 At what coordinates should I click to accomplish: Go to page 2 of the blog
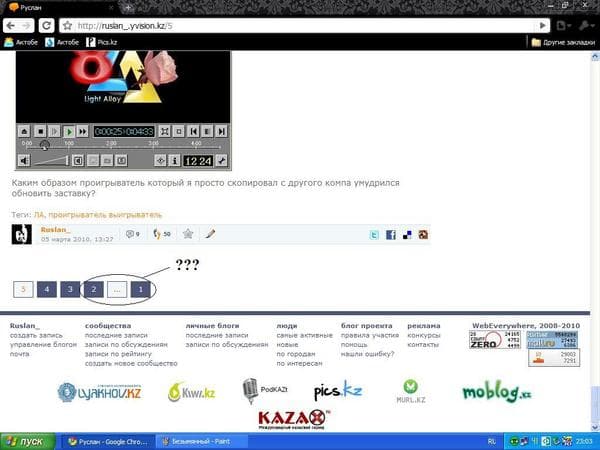[x=94, y=289]
